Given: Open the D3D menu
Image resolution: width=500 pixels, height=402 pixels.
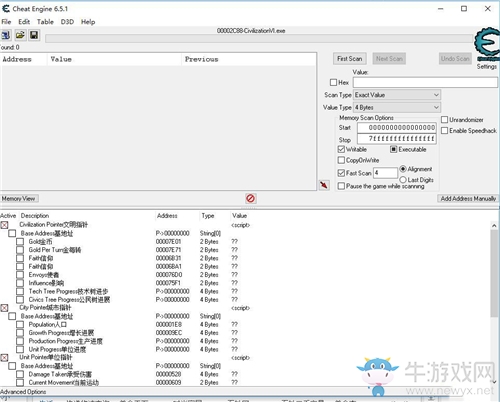Looking at the screenshot, I should 67,22.
